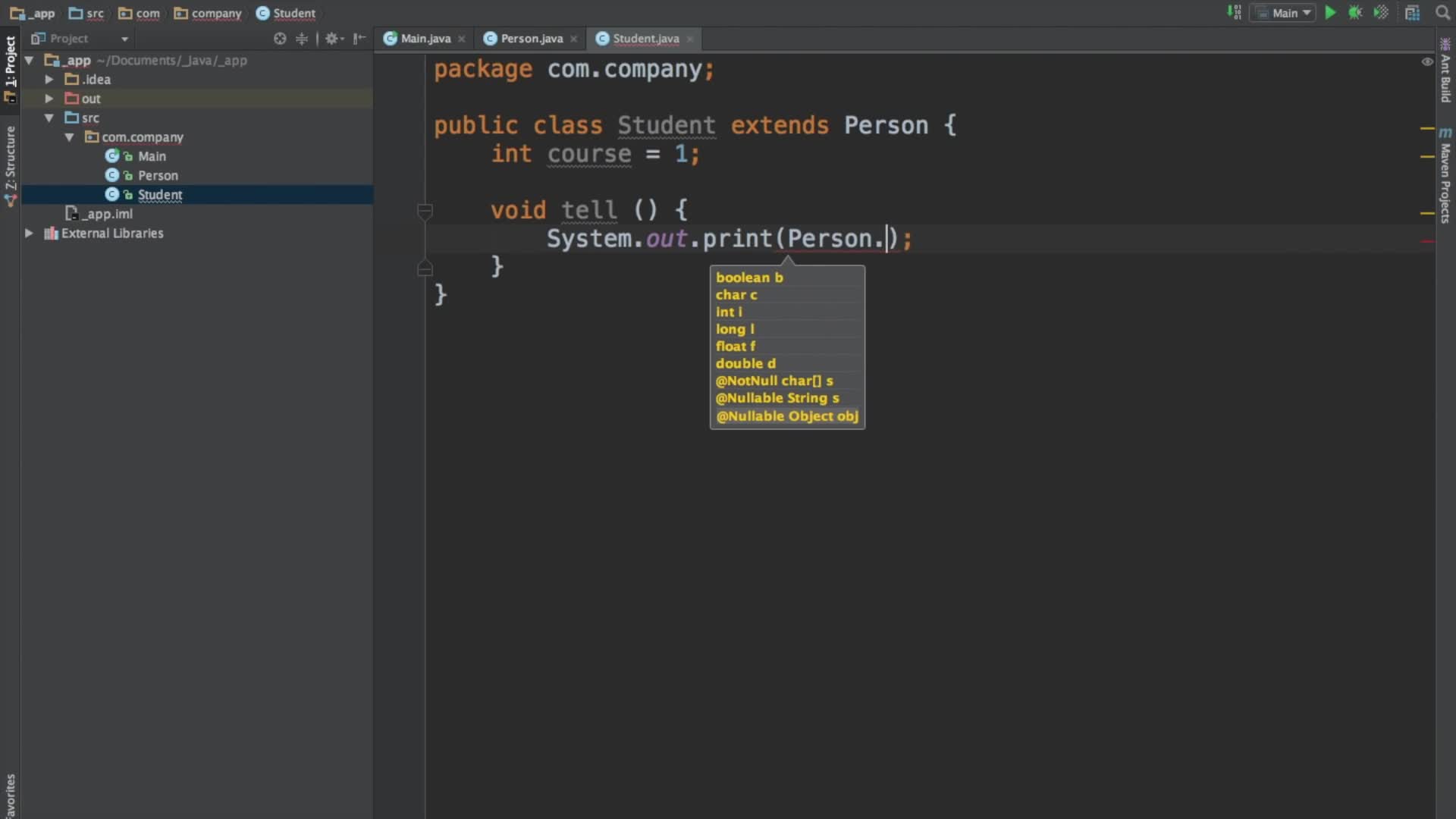1456x819 pixels.
Task: Select _app.iml in the project tree
Action: tap(107, 214)
